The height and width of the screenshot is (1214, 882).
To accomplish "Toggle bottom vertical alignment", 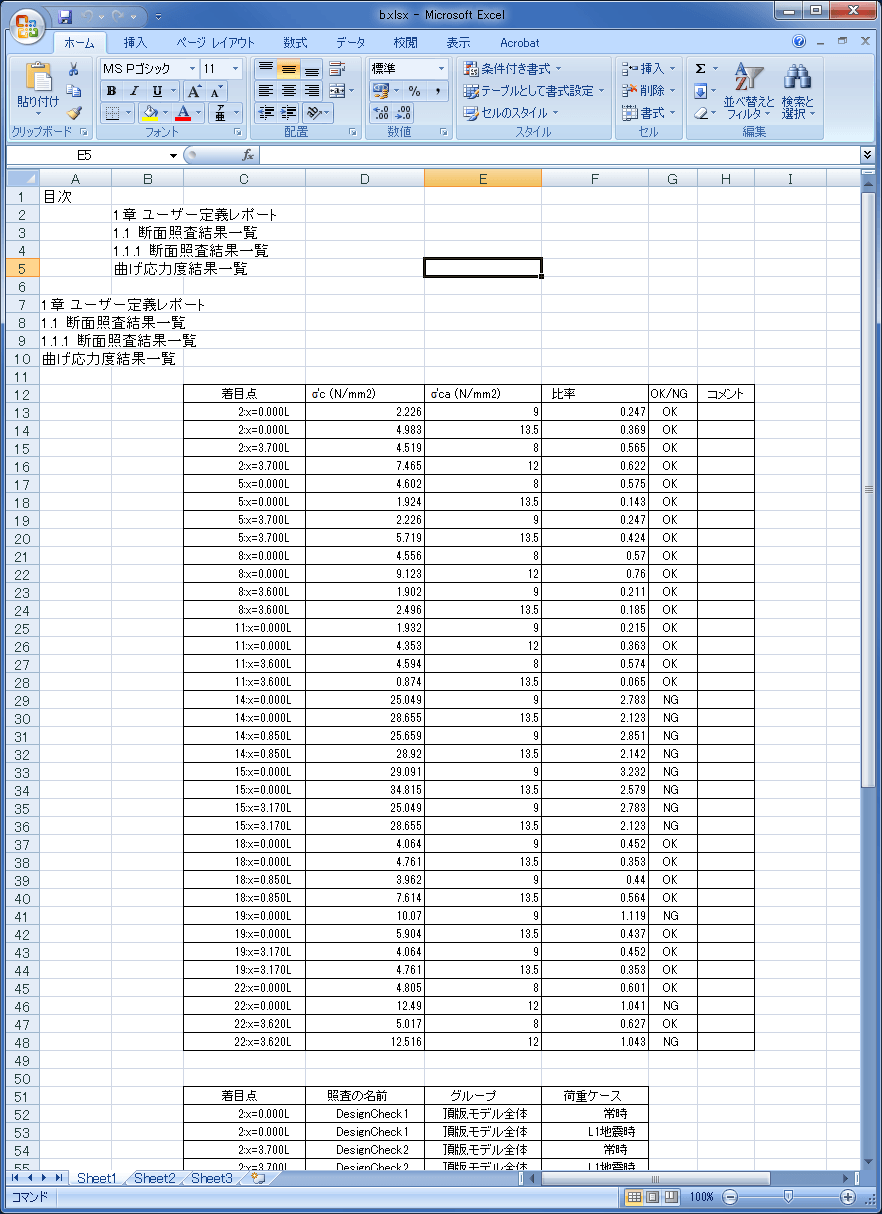I will pyautogui.click(x=312, y=69).
